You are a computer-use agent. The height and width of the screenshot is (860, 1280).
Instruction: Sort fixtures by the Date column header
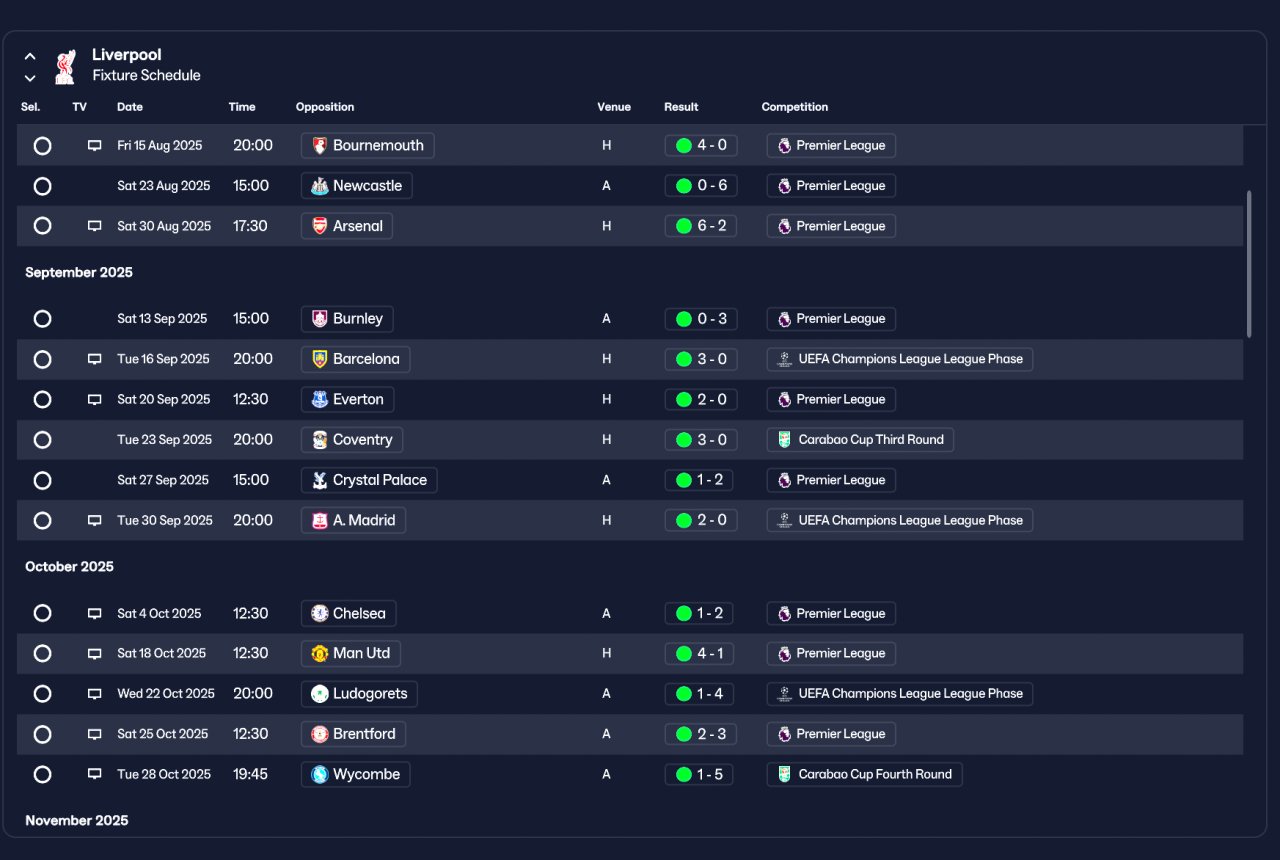[x=130, y=107]
